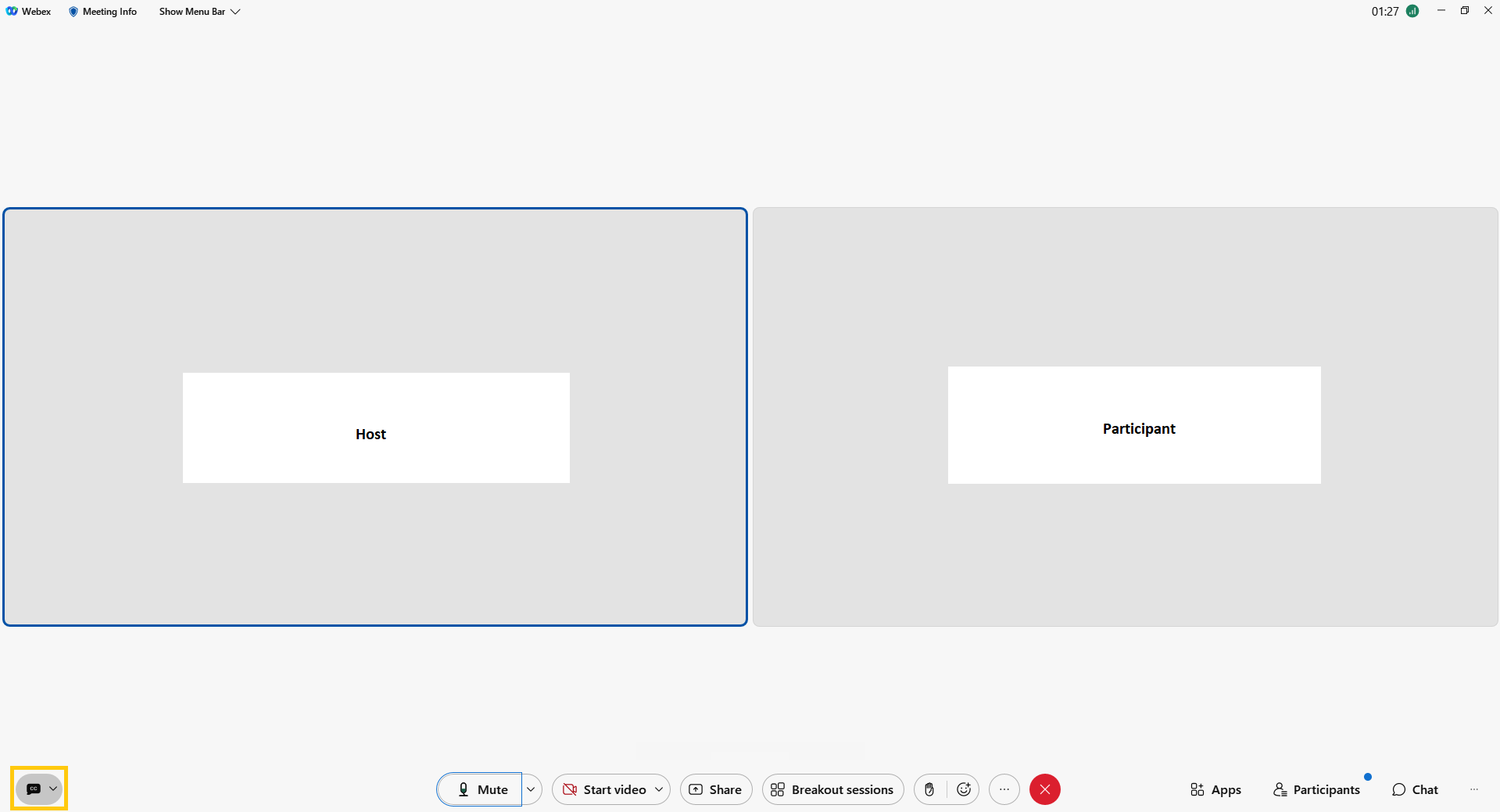The height and width of the screenshot is (812, 1500).
Task: Open the More options ellipsis in center toolbar
Action: tap(1004, 789)
